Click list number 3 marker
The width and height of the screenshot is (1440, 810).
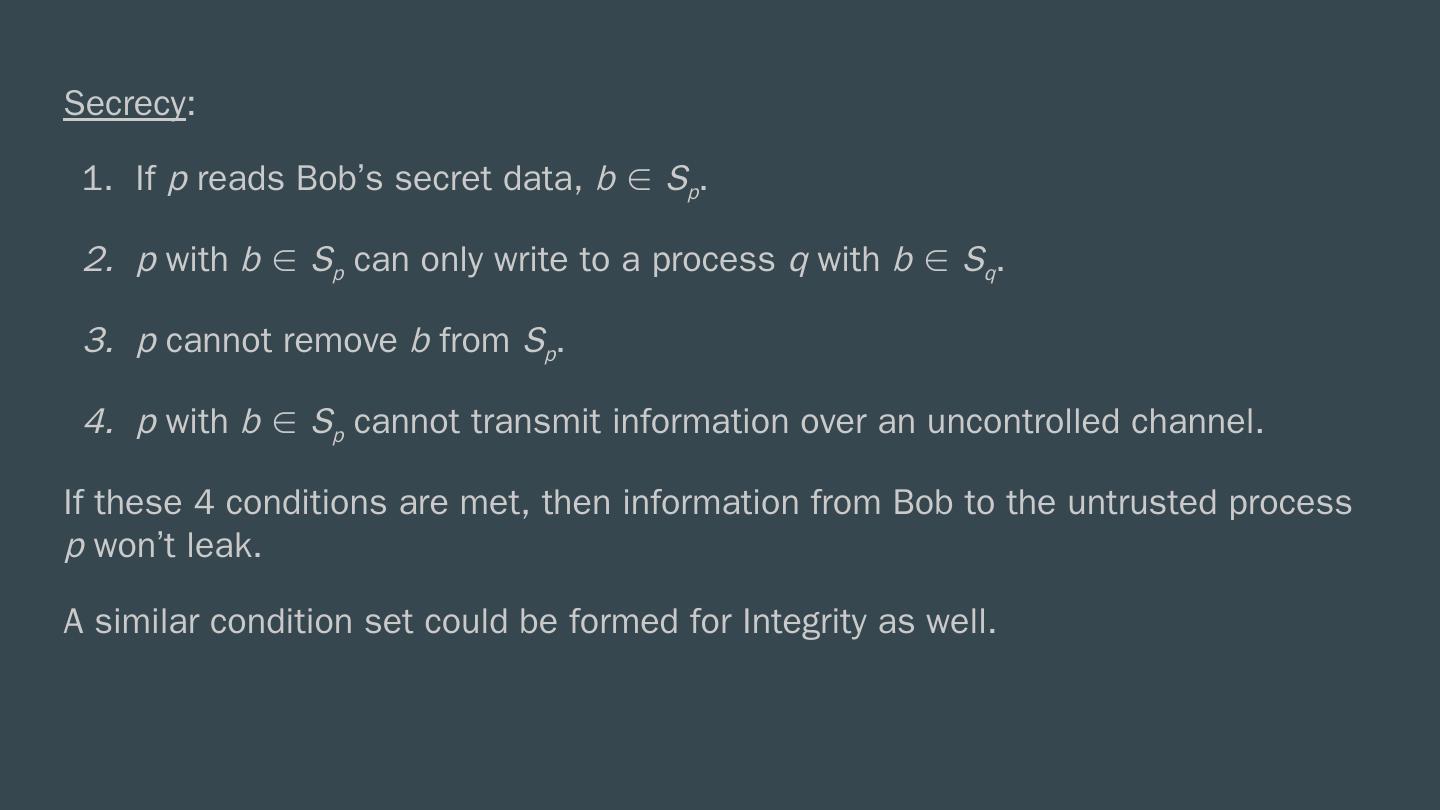(x=97, y=342)
